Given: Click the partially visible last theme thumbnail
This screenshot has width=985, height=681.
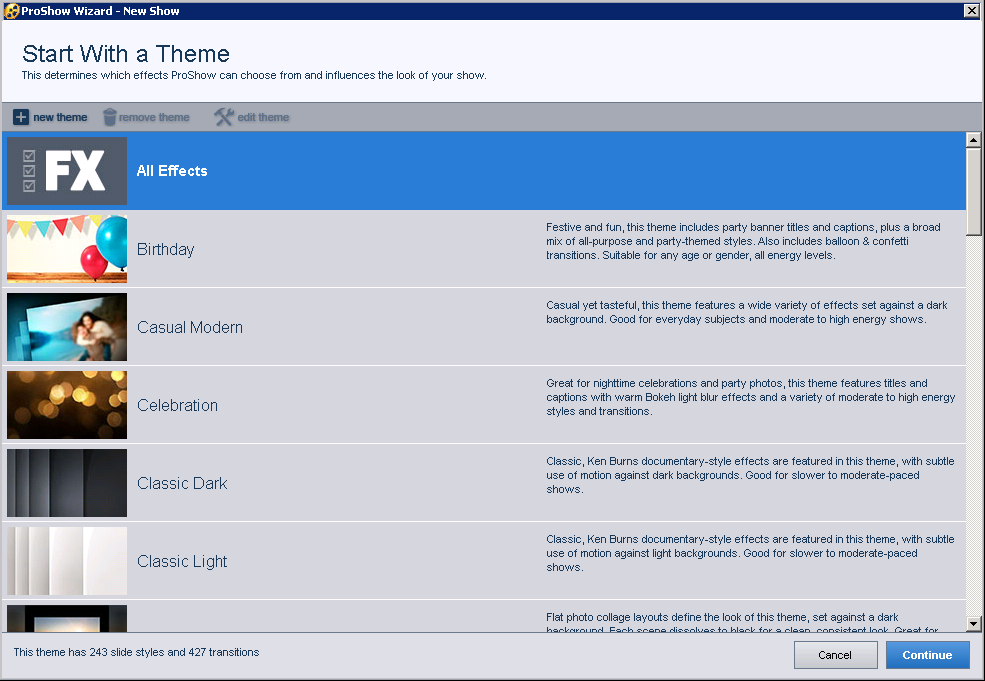Looking at the screenshot, I should pos(67,618).
